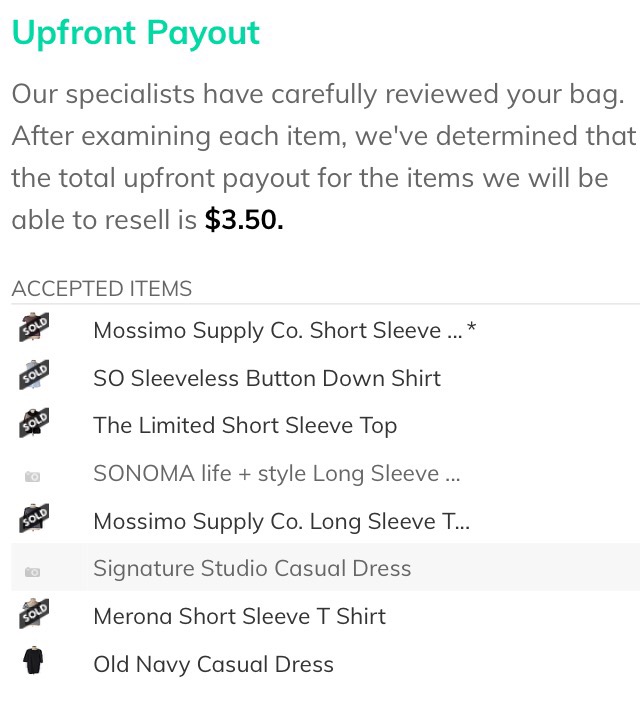Tap the camera placeholder icon for Signature Studio dress
The height and width of the screenshot is (711, 640).
tap(32, 572)
